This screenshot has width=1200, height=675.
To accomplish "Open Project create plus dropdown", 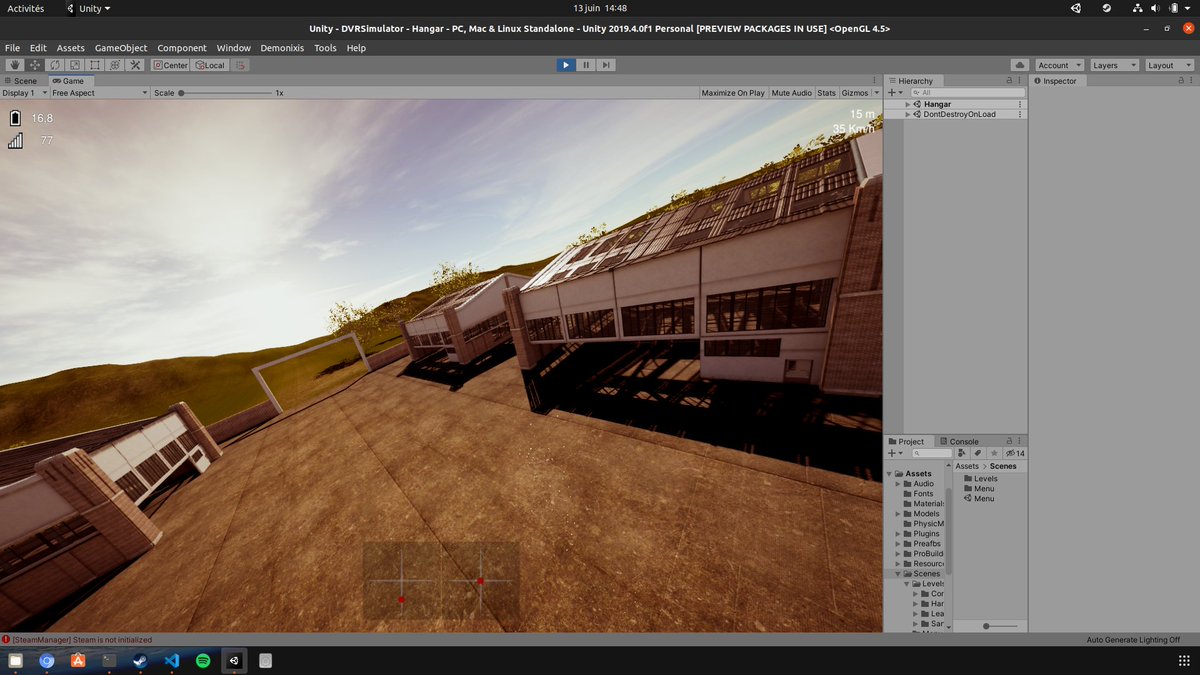I will pos(895,453).
